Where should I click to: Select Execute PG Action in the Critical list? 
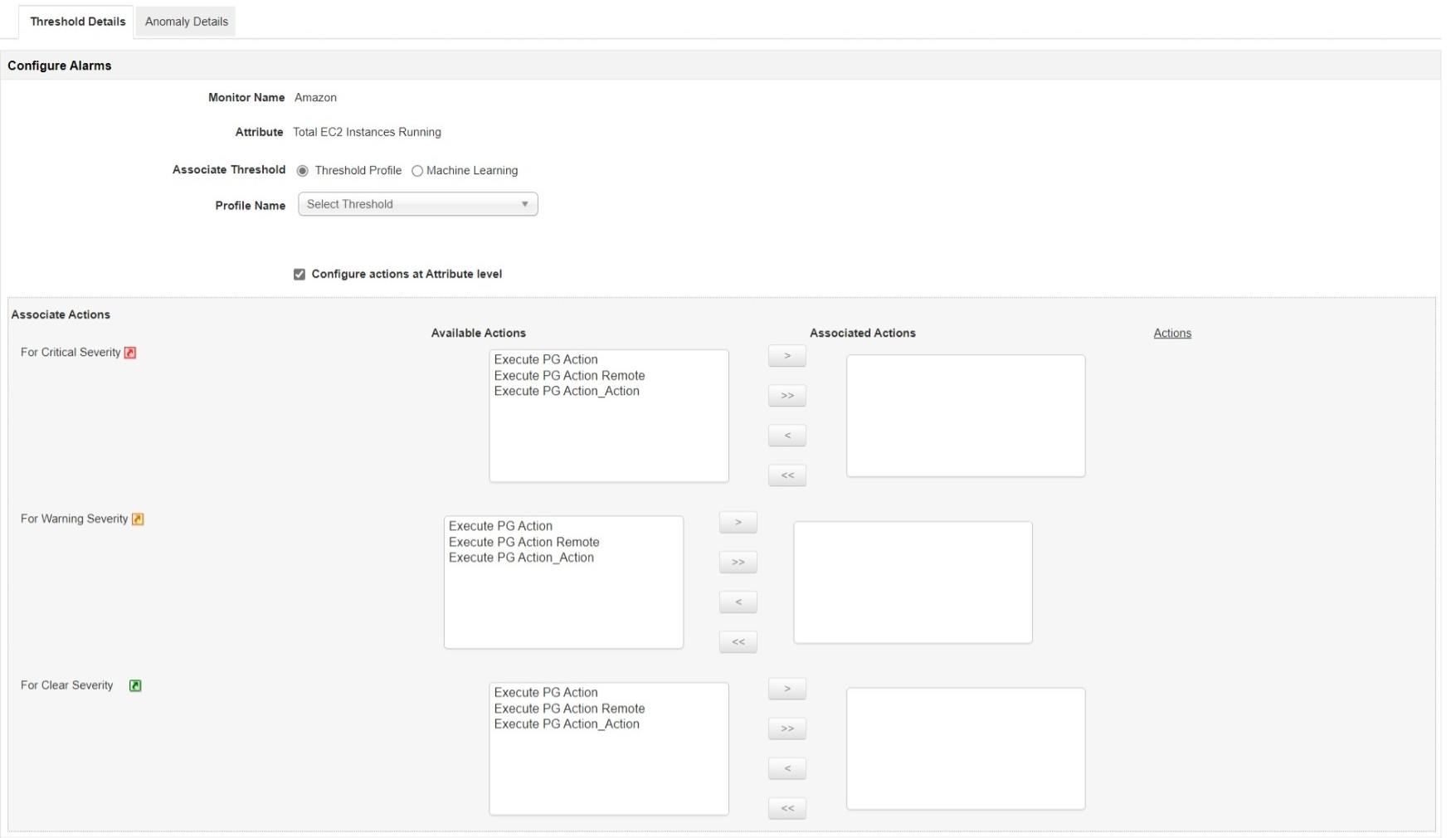pyautogui.click(x=545, y=359)
